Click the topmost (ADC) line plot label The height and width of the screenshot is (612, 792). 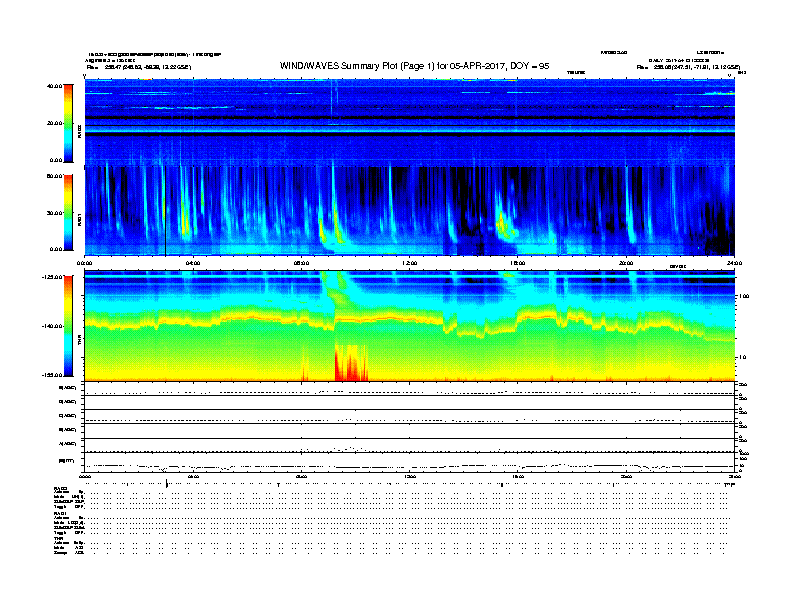(x=67, y=388)
